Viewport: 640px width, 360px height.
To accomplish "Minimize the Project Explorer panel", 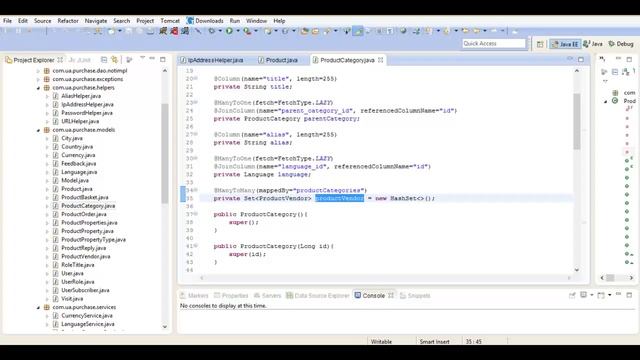I will pyautogui.click(x=152, y=59).
